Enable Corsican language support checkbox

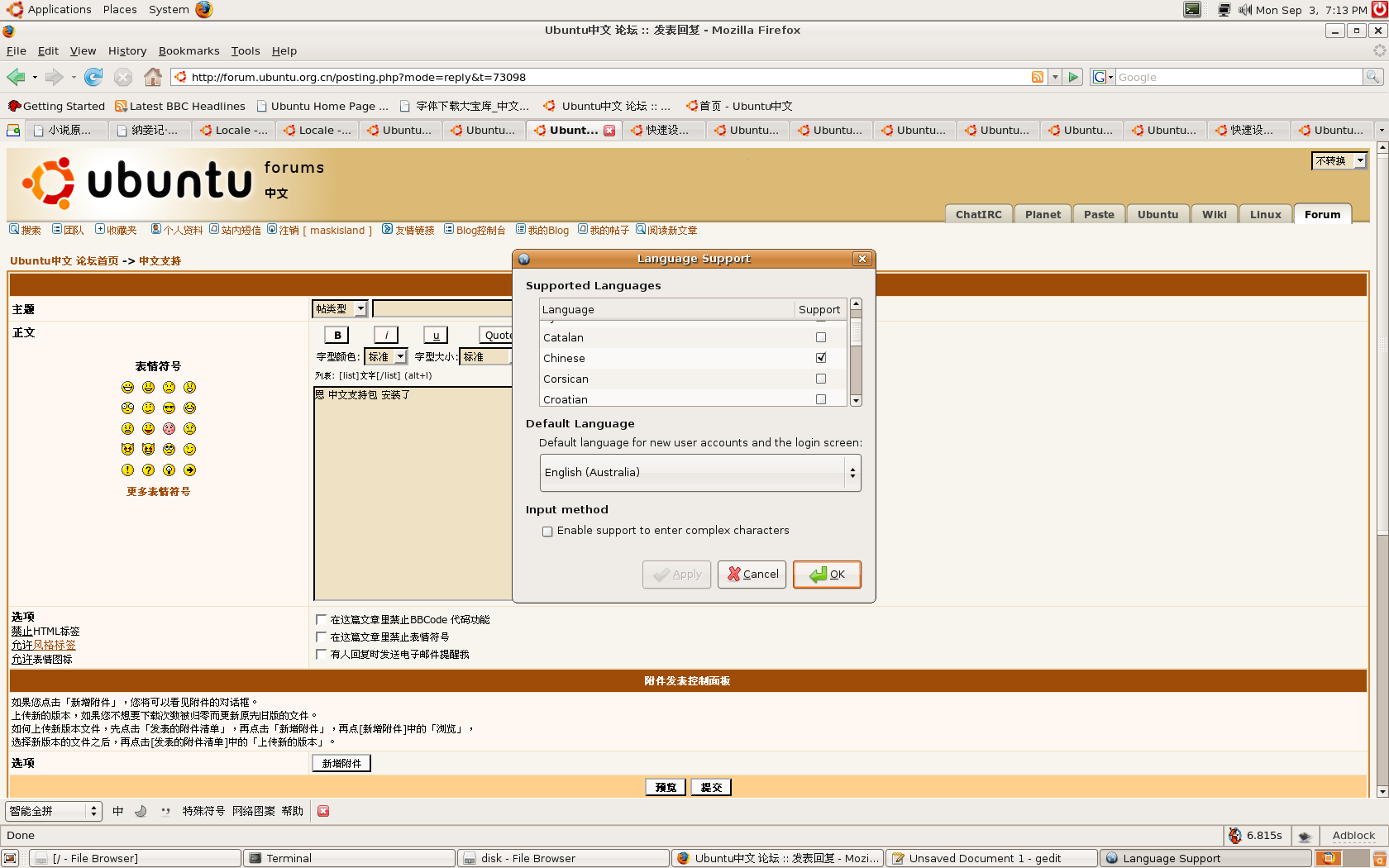[x=821, y=379]
